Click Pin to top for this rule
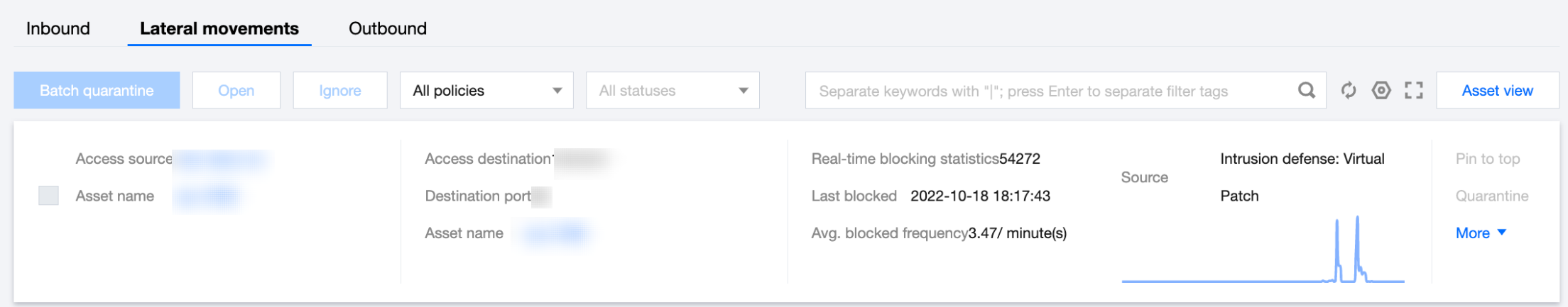 (1488, 159)
